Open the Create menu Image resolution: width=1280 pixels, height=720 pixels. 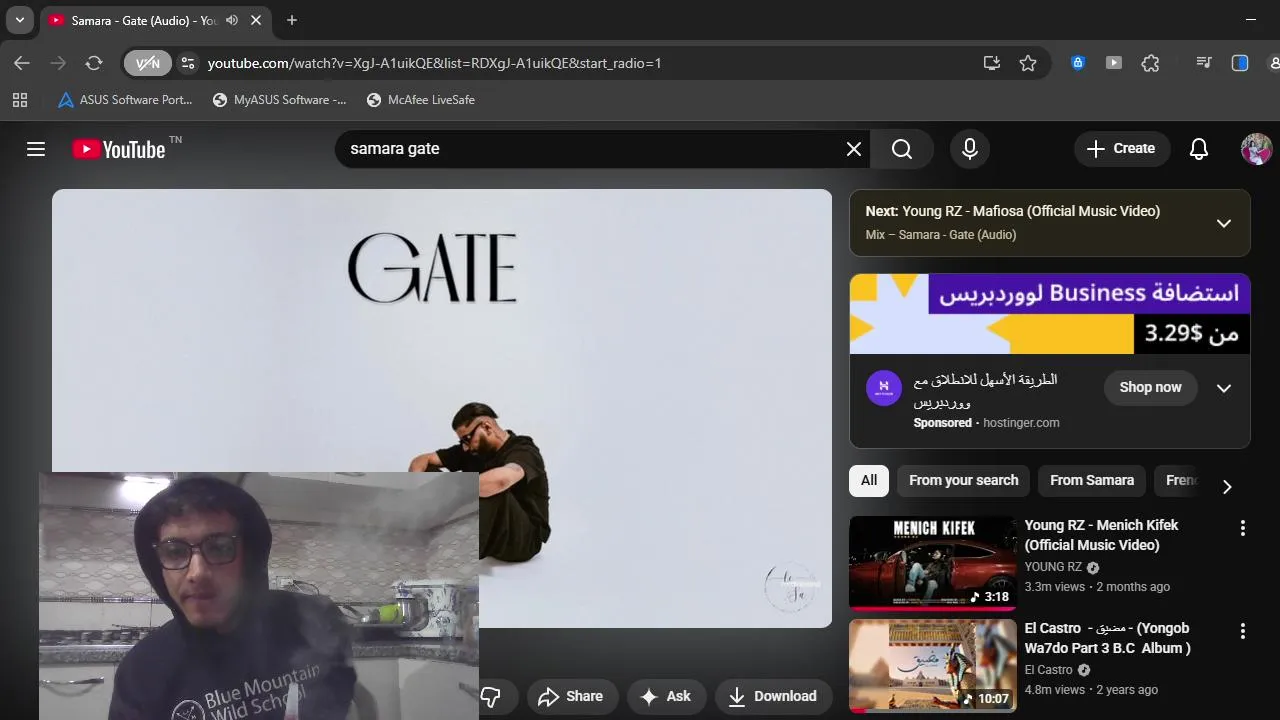point(1121,149)
